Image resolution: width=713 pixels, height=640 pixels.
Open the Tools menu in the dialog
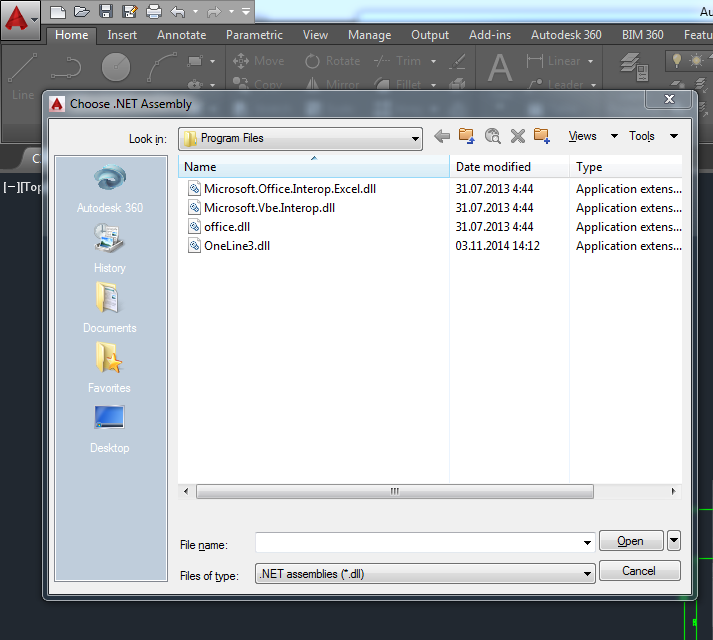point(653,136)
